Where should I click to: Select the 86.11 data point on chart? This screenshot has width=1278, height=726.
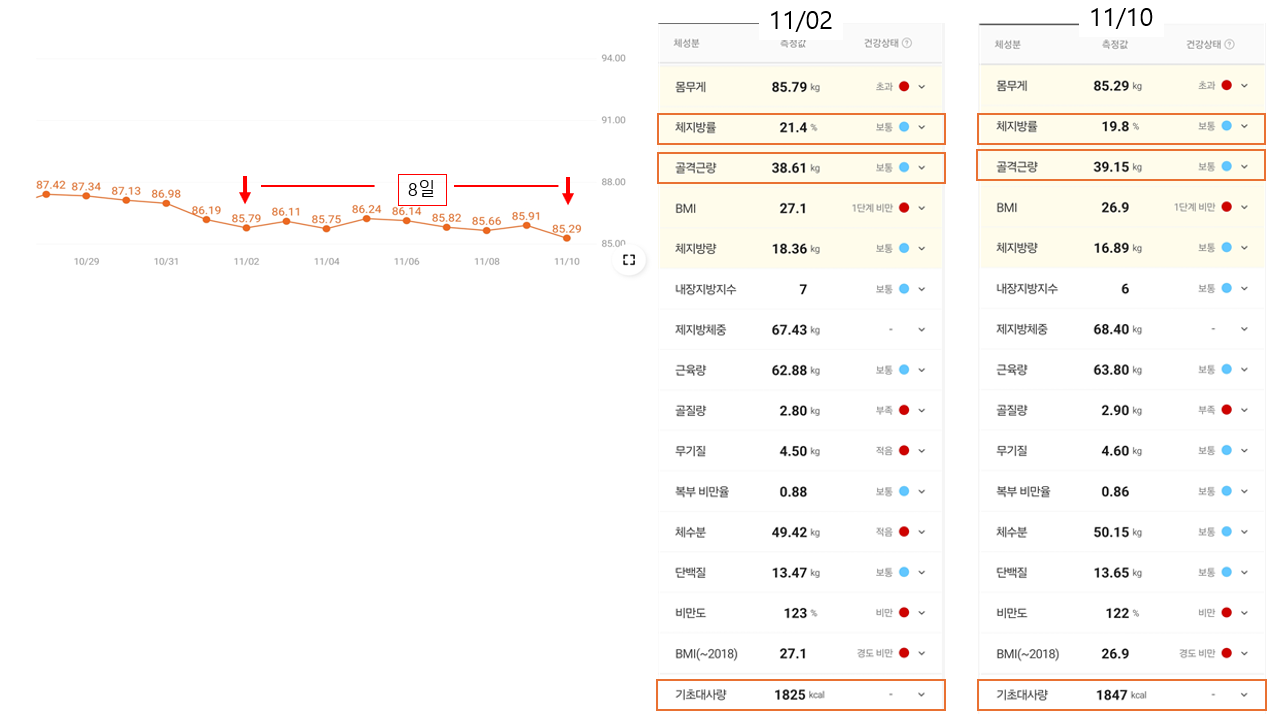(286, 221)
